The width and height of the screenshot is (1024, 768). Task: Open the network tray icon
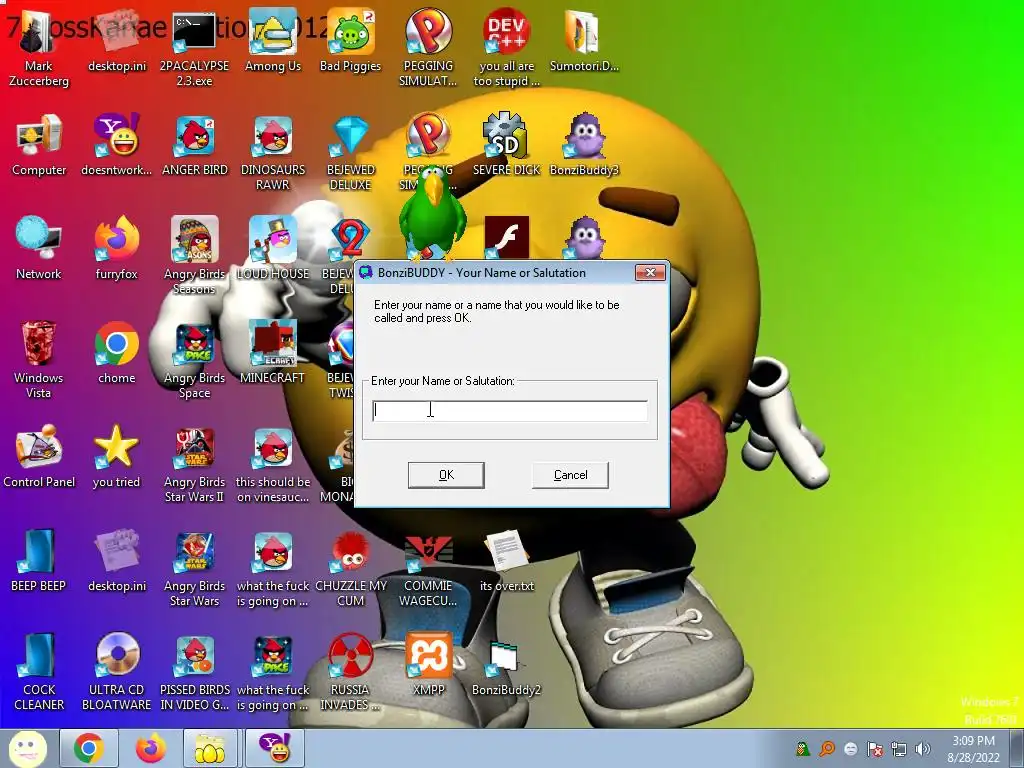tap(899, 748)
